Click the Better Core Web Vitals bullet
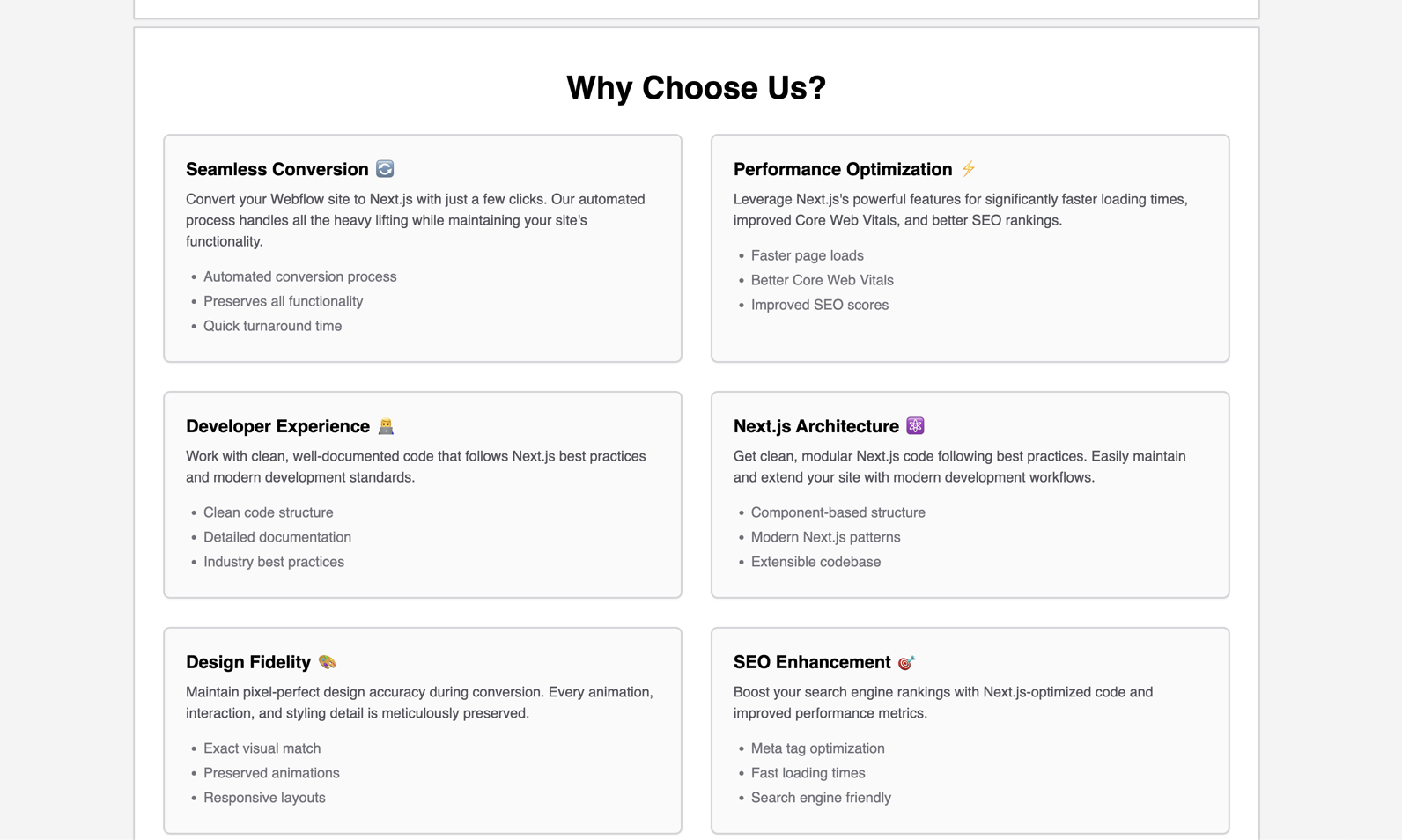This screenshot has width=1402, height=840. pyautogui.click(x=823, y=280)
